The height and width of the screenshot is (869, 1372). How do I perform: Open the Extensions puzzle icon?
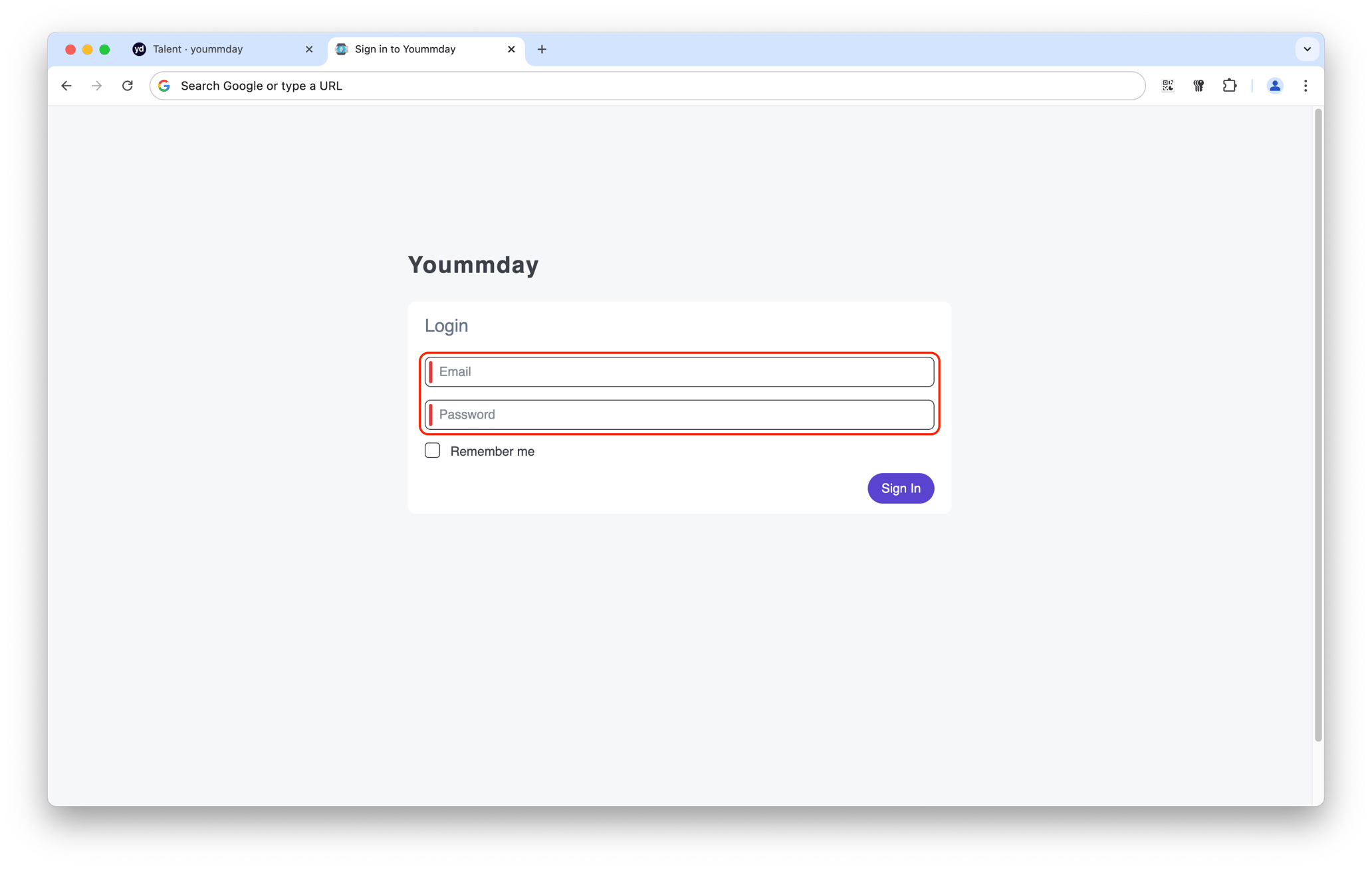pos(1230,86)
